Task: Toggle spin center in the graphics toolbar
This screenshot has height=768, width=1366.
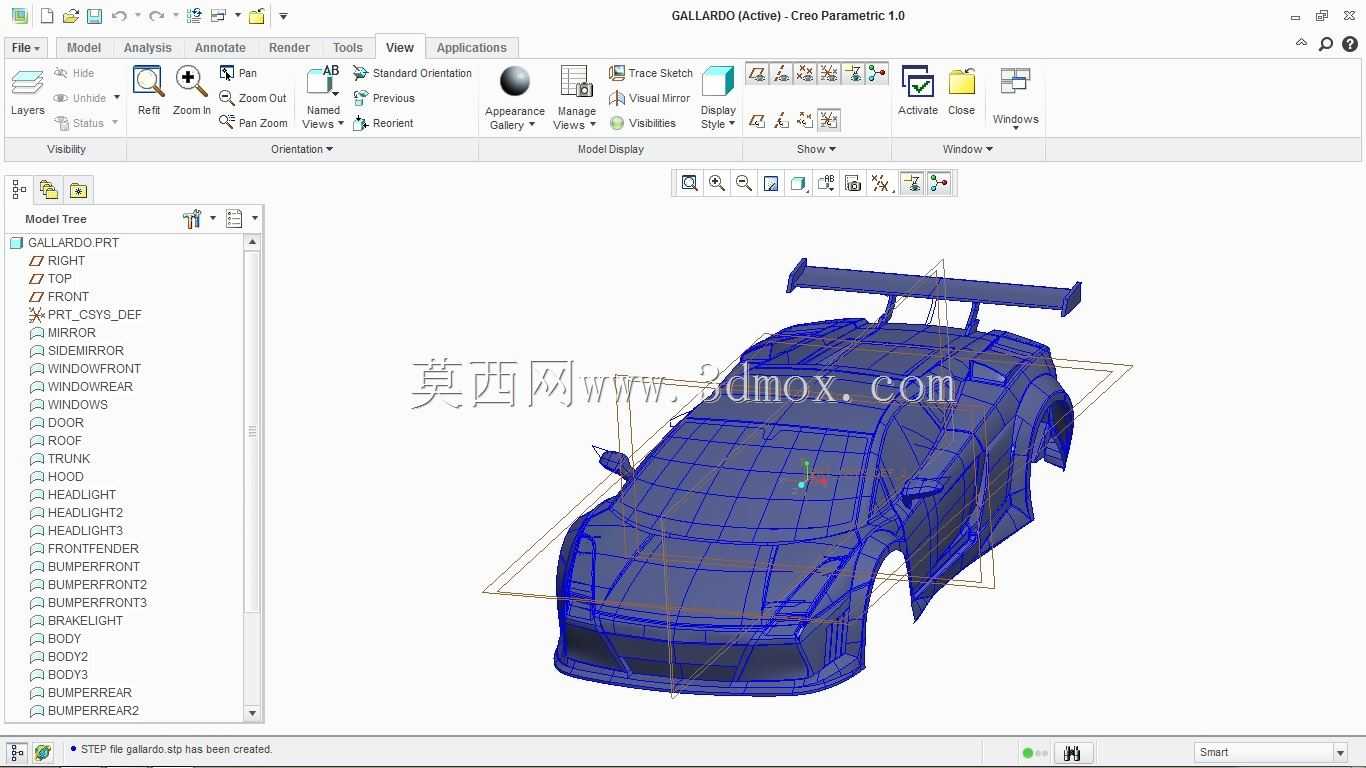Action: pyautogui.click(x=939, y=183)
